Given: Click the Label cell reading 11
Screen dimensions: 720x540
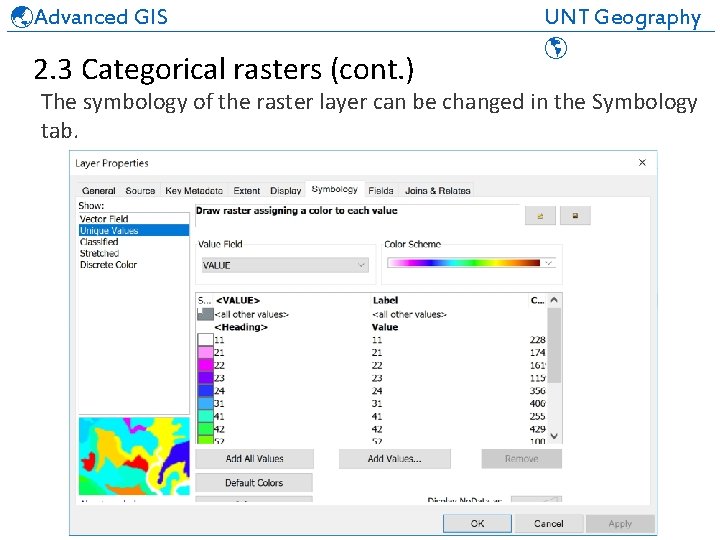Looking at the screenshot, I should click(377, 340).
